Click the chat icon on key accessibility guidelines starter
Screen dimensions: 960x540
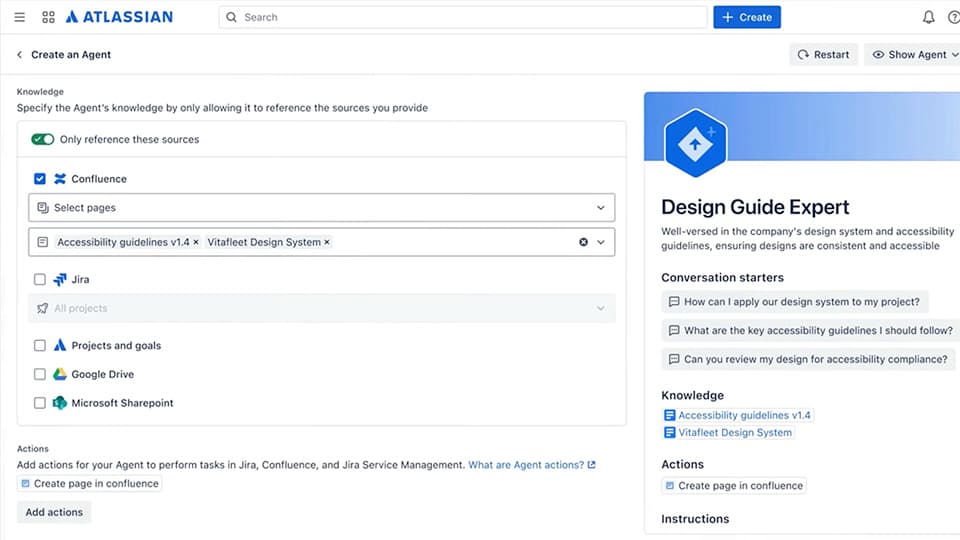674,331
